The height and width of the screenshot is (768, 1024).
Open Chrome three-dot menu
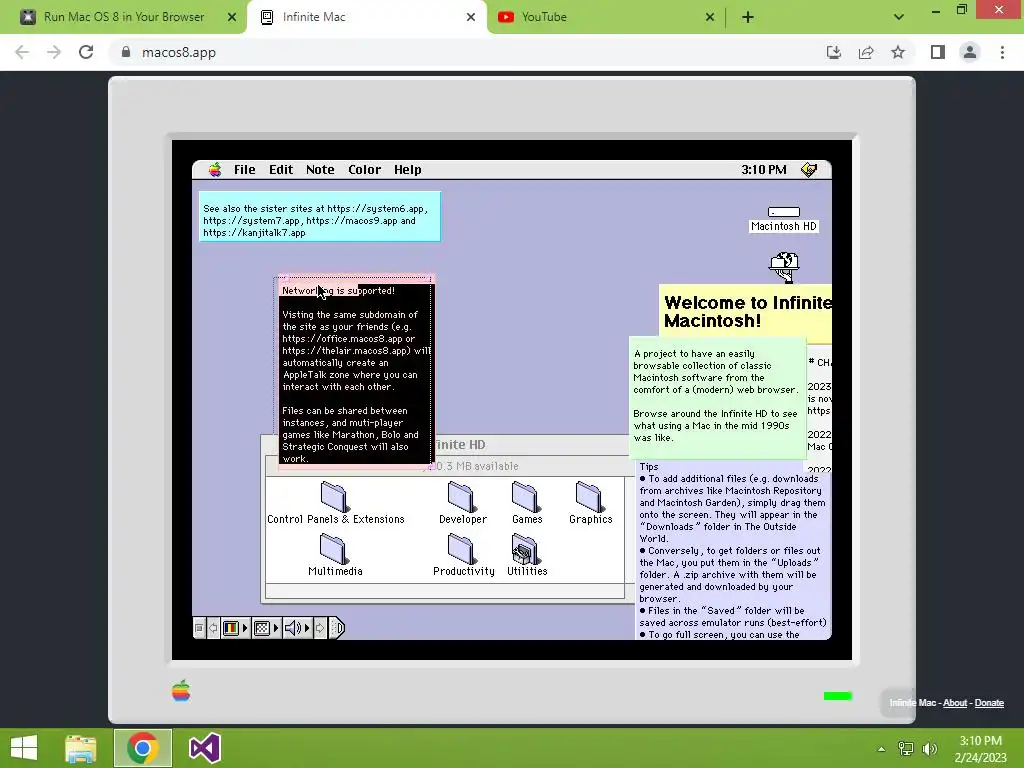pos(1002,52)
